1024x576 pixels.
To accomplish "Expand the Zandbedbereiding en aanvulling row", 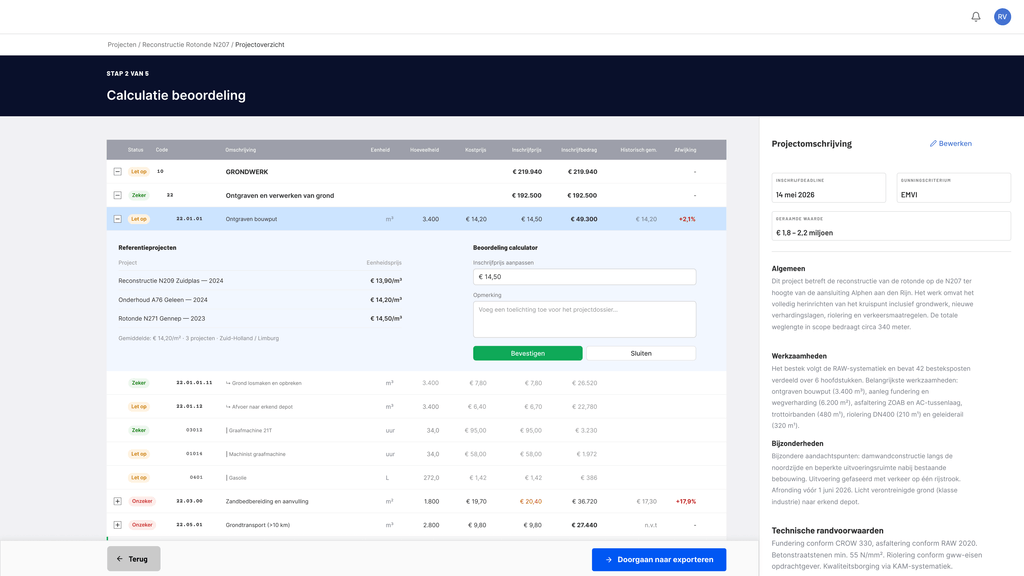I will tap(118, 502).
